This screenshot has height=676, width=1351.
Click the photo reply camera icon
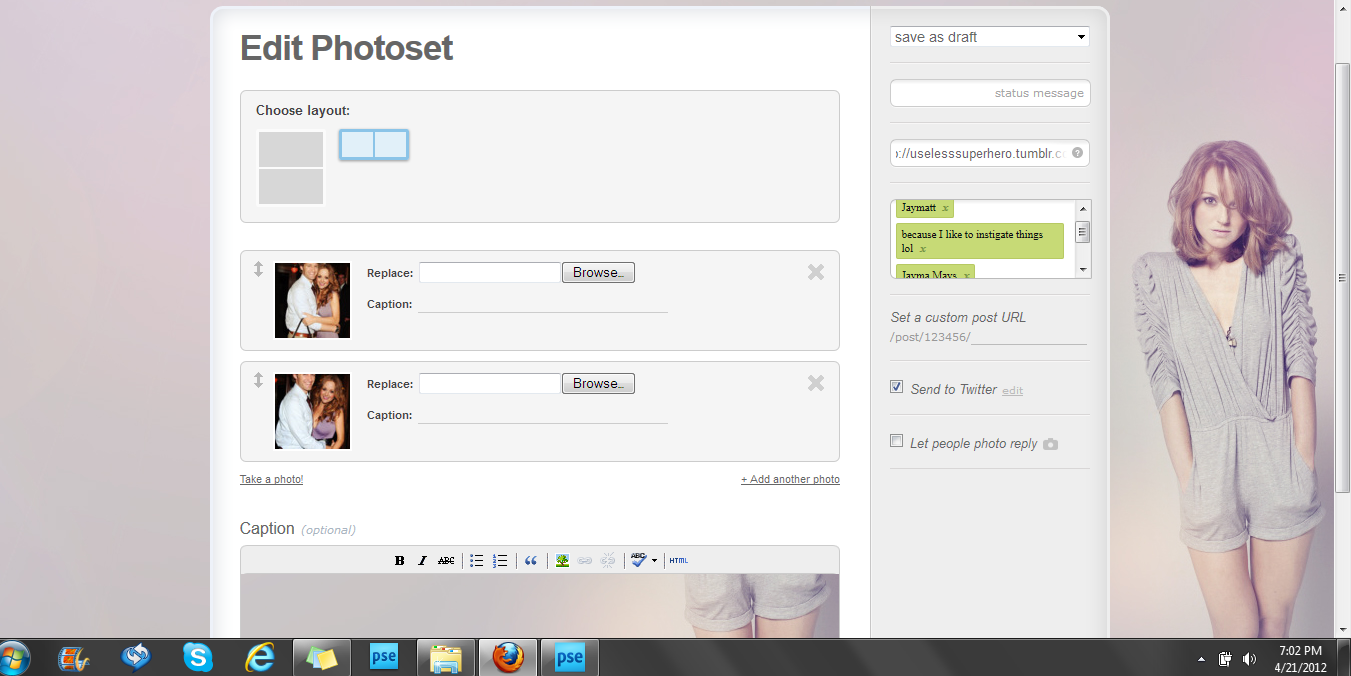[1050, 444]
